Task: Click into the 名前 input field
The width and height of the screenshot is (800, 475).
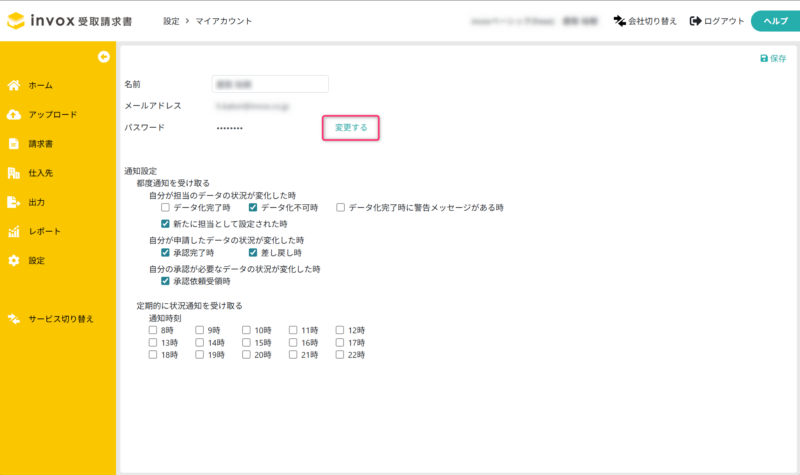Action: click(x=270, y=84)
